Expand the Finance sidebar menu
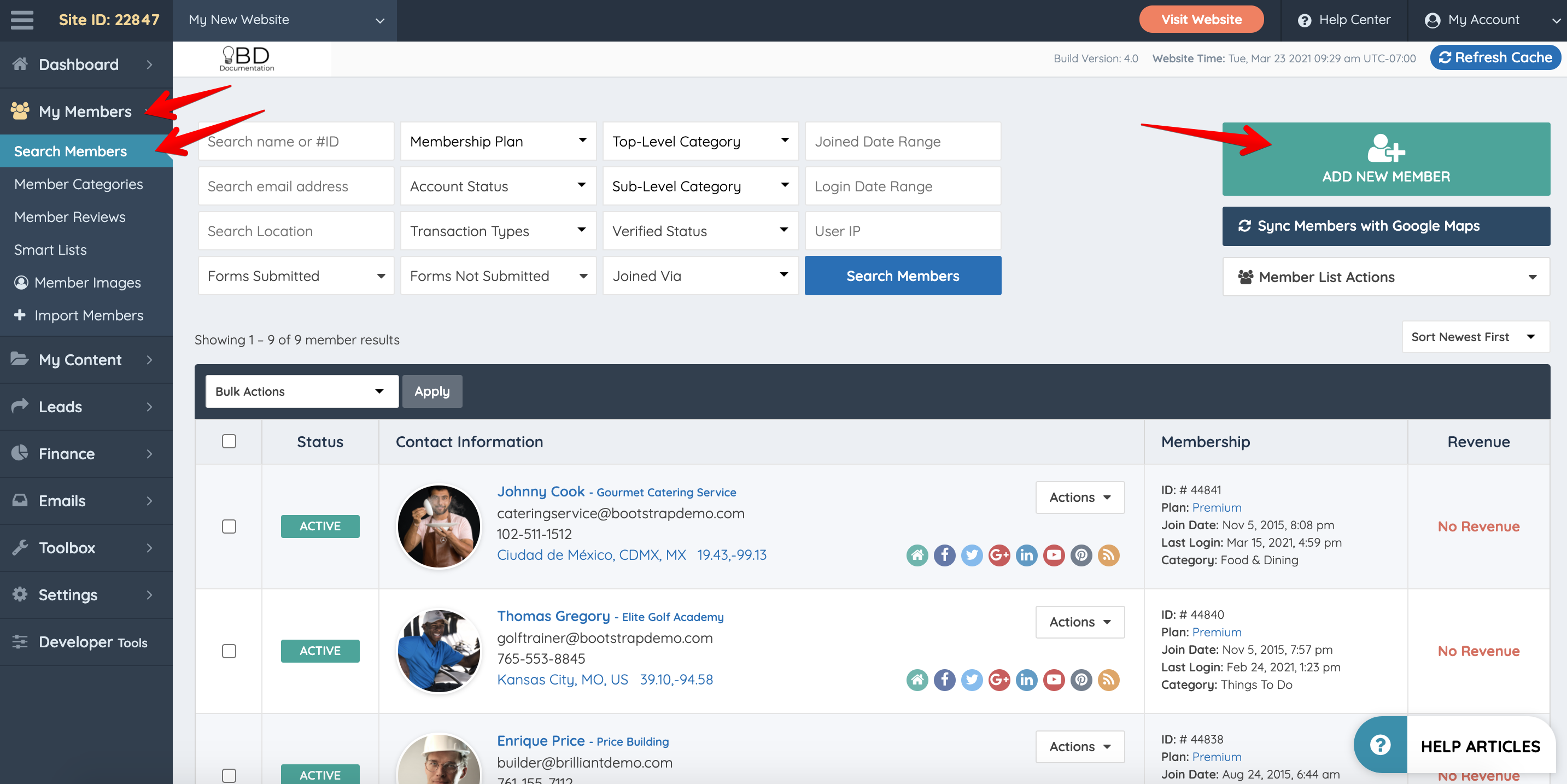 [x=85, y=453]
